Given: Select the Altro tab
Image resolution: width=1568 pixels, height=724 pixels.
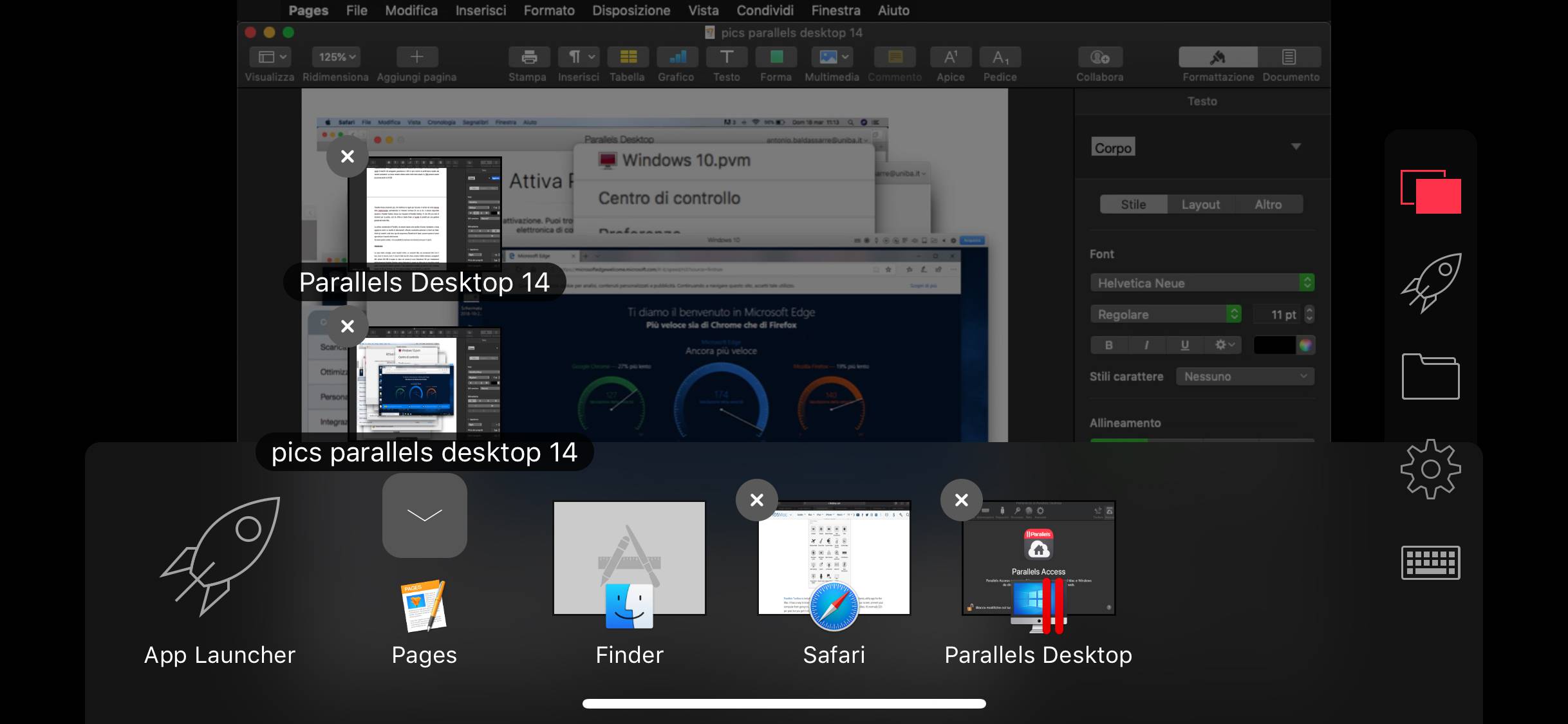Looking at the screenshot, I should point(1268,205).
